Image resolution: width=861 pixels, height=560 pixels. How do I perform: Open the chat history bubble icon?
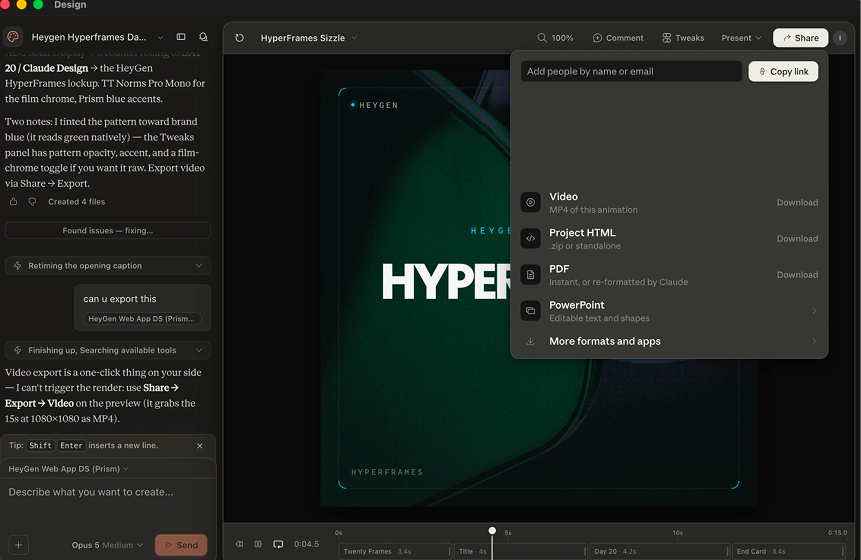click(x=203, y=37)
